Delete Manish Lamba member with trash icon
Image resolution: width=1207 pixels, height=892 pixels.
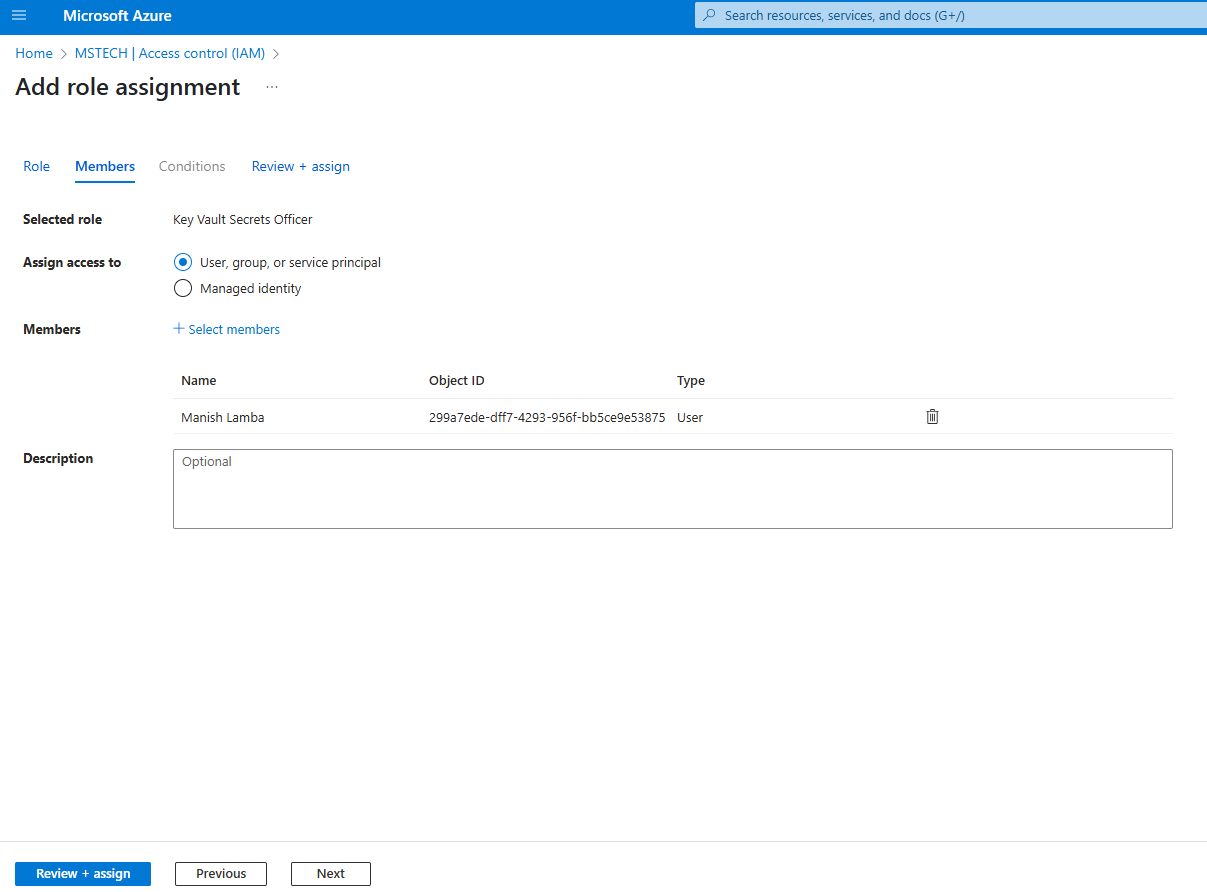click(932, 417)
